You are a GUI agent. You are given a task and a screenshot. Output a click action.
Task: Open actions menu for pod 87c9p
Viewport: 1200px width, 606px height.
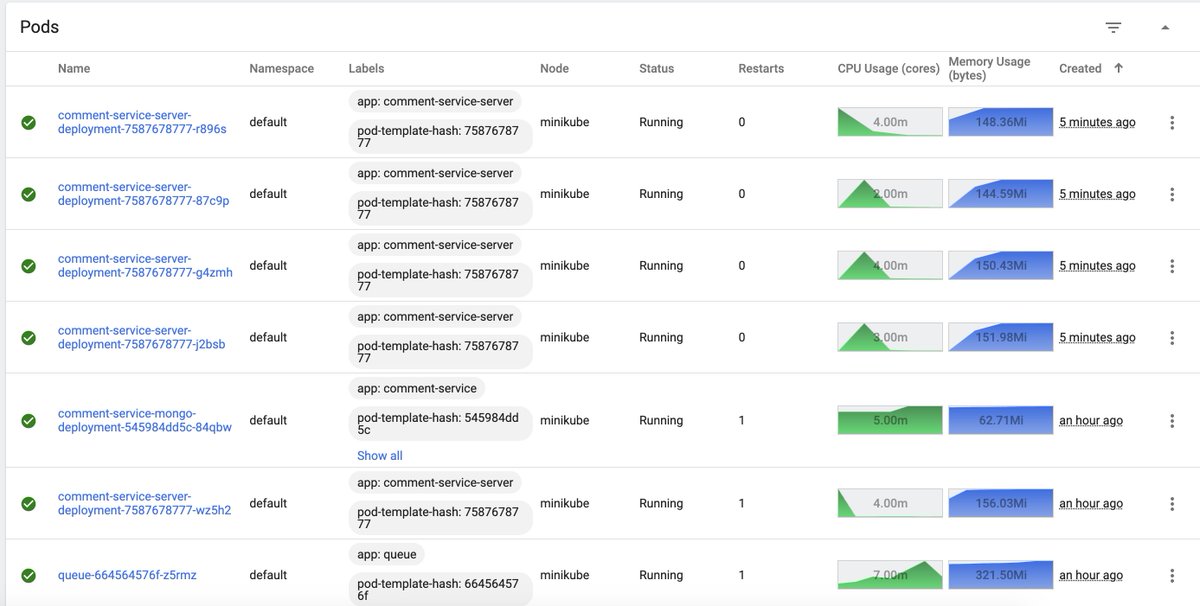[1172, 194]
